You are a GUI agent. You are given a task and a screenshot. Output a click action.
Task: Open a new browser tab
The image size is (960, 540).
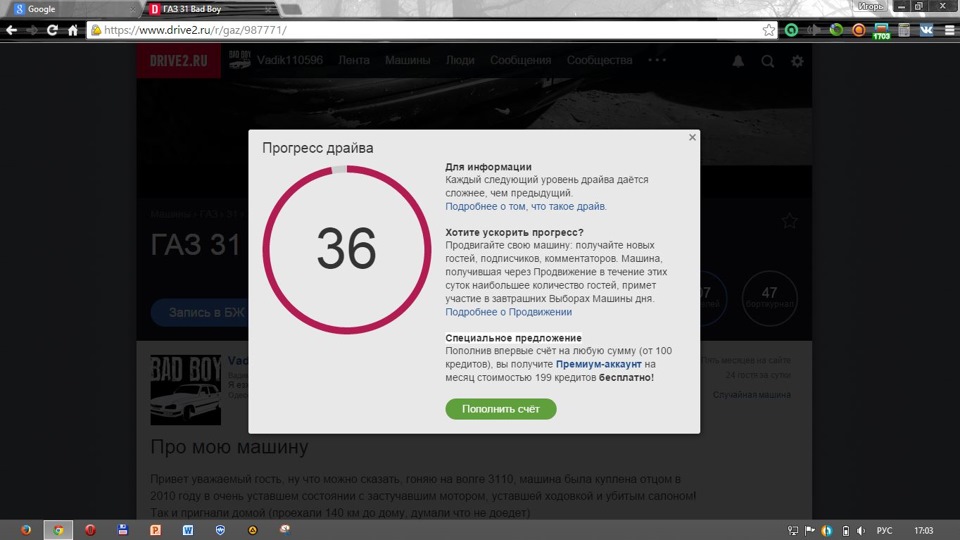(x=291, y=9)
